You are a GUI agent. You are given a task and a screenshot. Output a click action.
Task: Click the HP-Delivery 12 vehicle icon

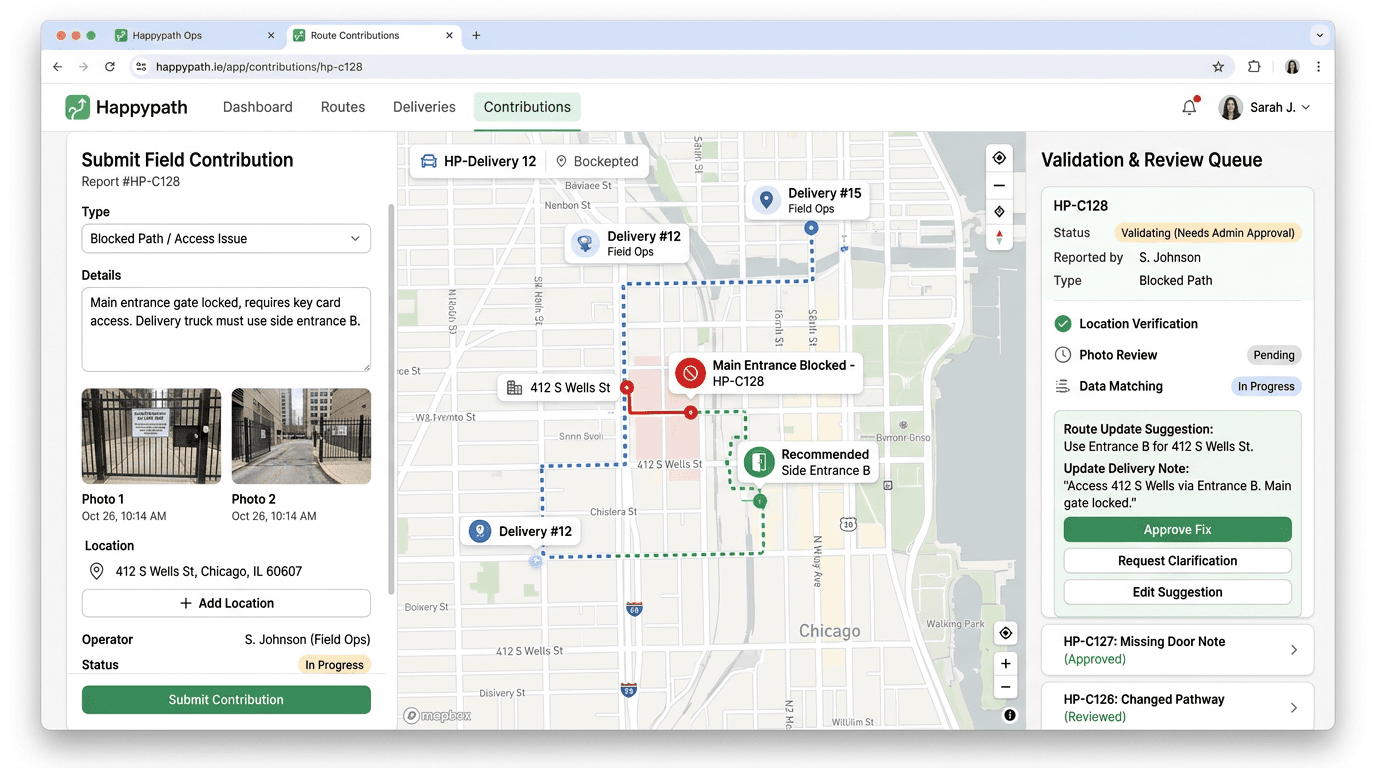[428, 161]
